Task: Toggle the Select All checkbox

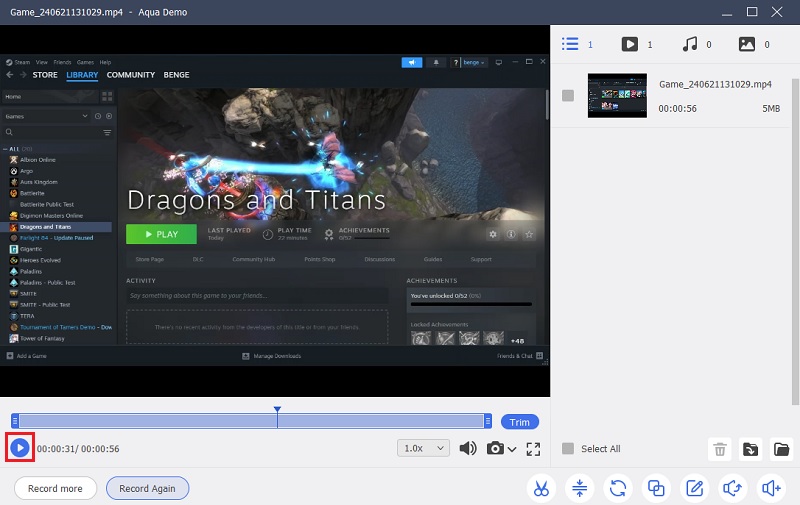Action: pos(568,448)
